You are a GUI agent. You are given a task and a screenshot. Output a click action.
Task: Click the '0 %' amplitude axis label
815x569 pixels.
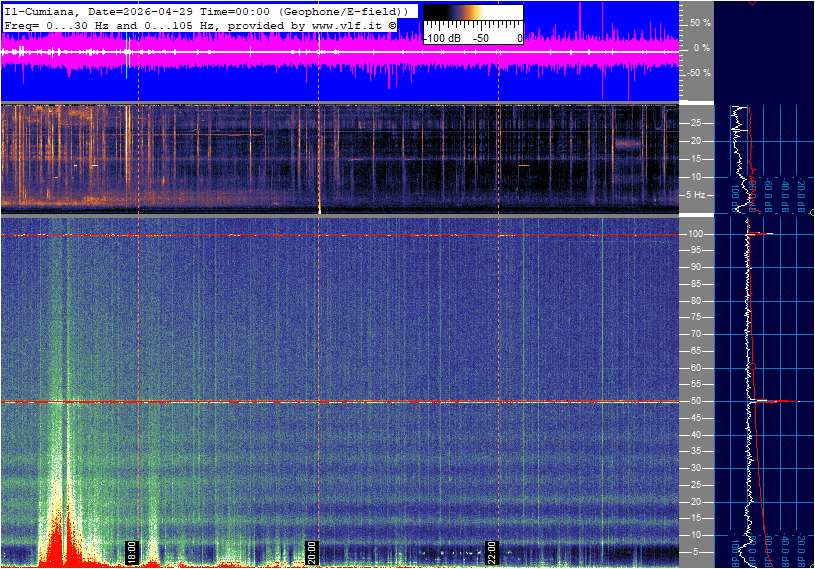click(702, 48)
